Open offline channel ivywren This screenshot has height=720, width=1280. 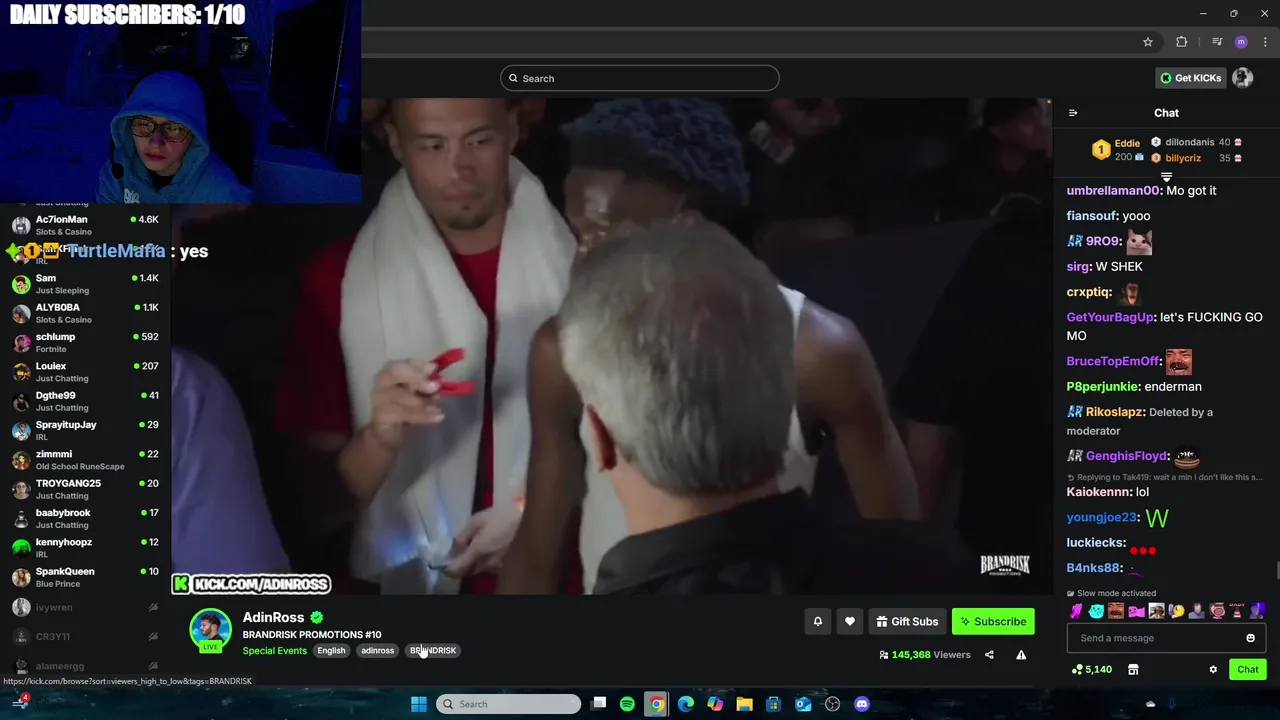click(86, 607)
